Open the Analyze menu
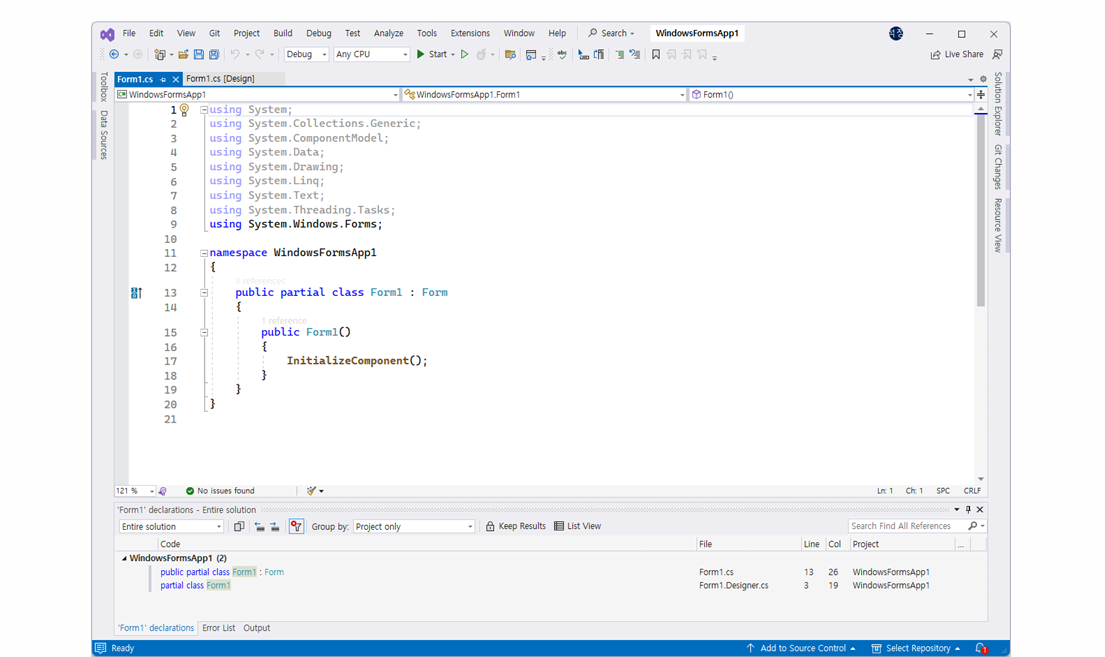1105x657 pixels. 388,33
